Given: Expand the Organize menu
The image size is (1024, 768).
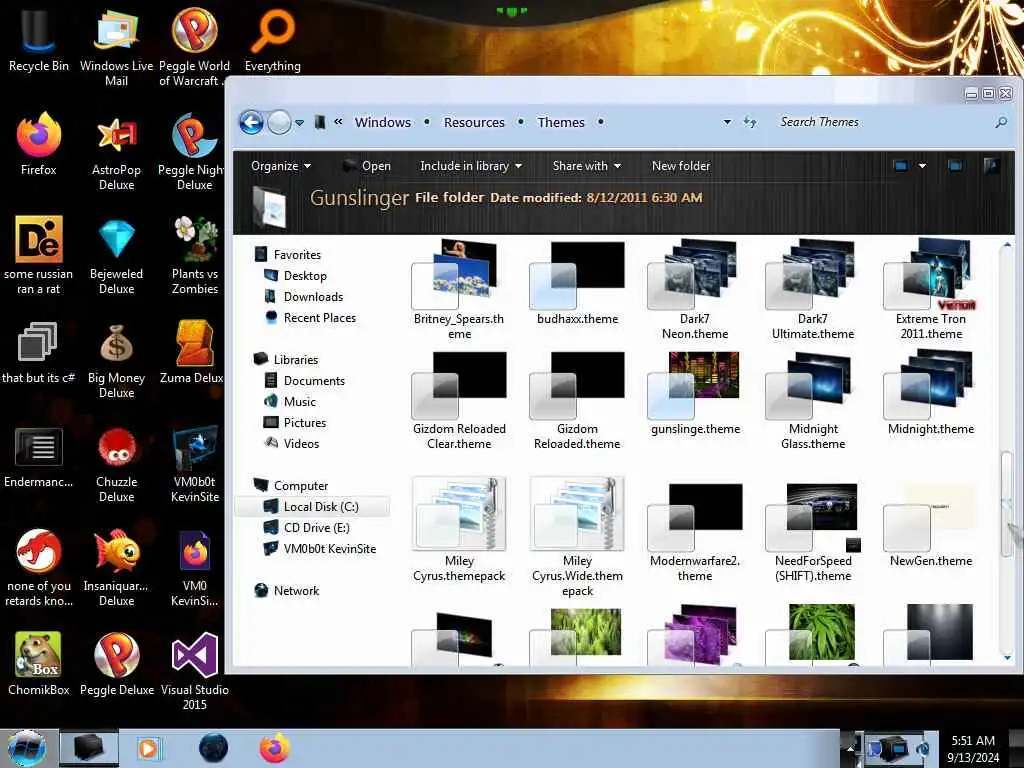Looking at the screenshot, I should pos(281,166).
